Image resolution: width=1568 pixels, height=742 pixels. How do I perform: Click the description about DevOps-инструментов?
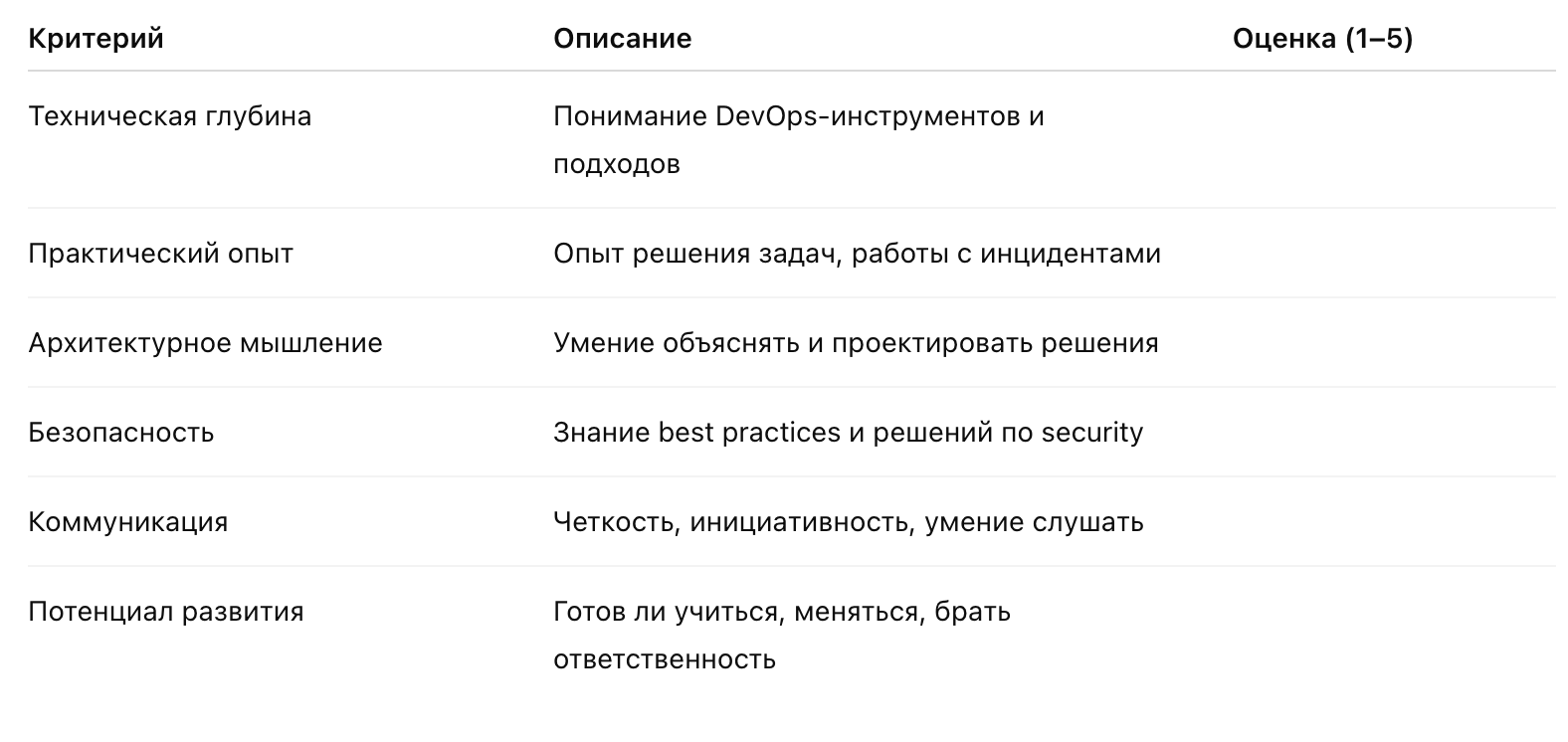pyautogui.click(x=799, y=140)
